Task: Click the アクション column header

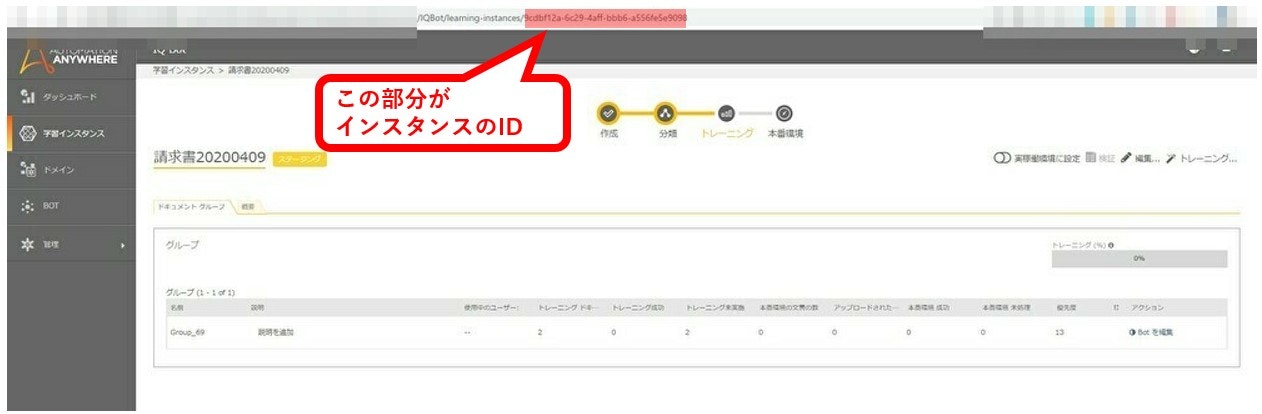Action: tap(1147, 307)
